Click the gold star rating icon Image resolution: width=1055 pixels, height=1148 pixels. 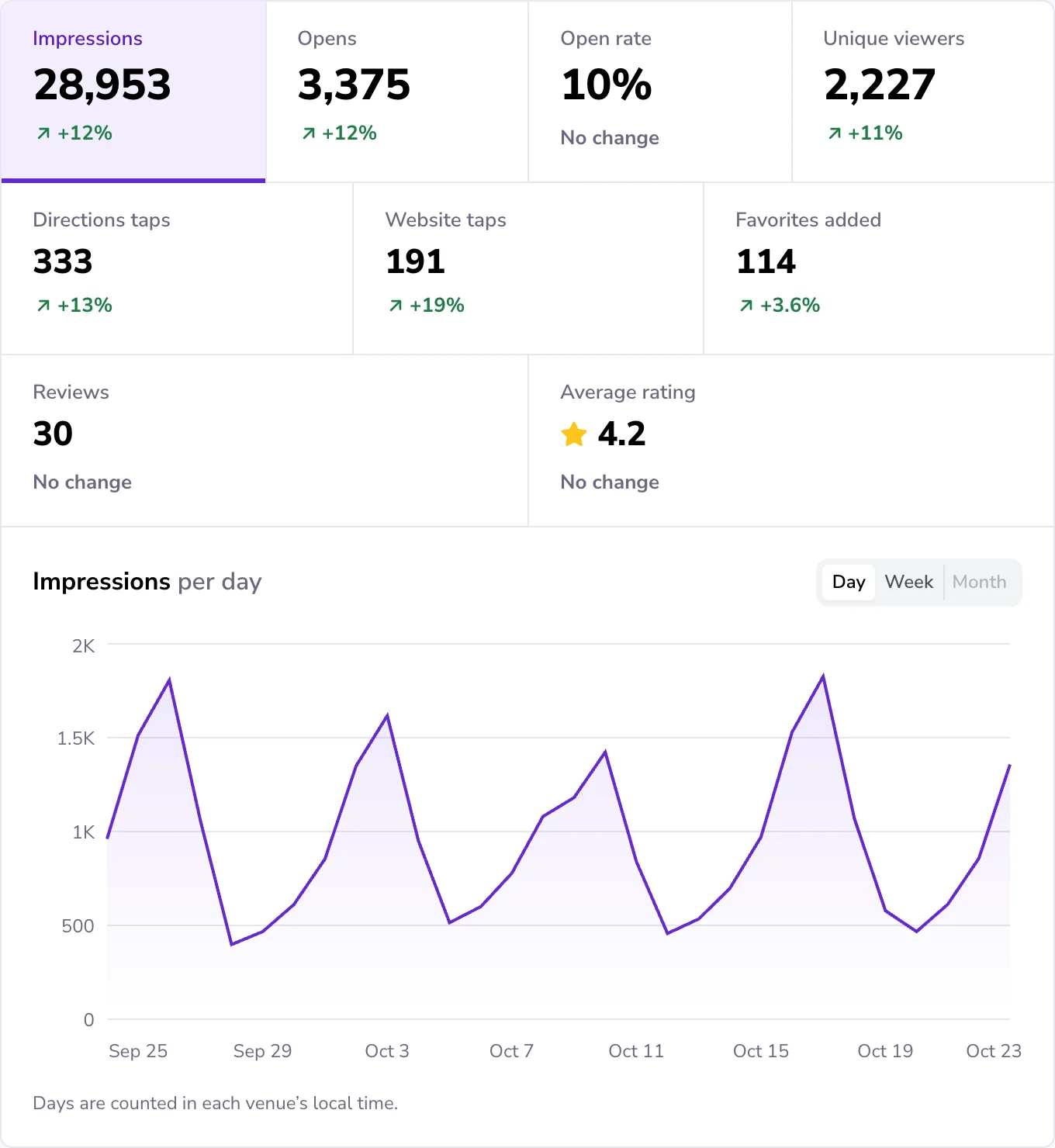click(x=574, y=434)
